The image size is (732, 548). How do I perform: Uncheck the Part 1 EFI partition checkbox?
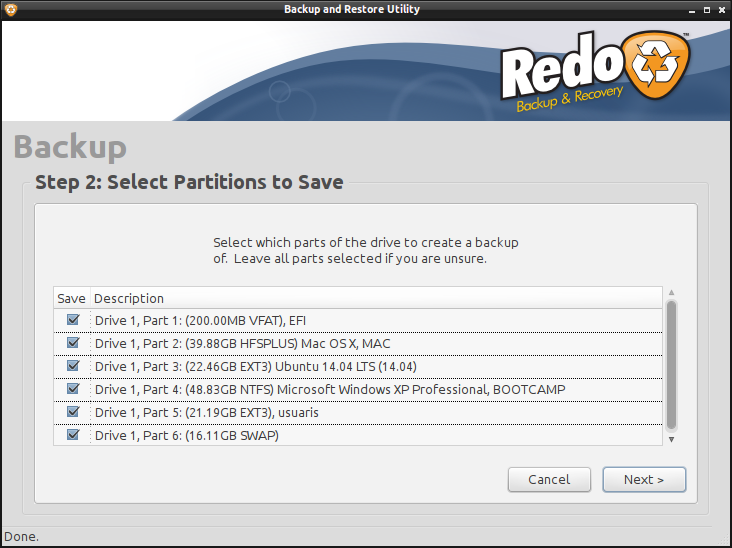72,320
